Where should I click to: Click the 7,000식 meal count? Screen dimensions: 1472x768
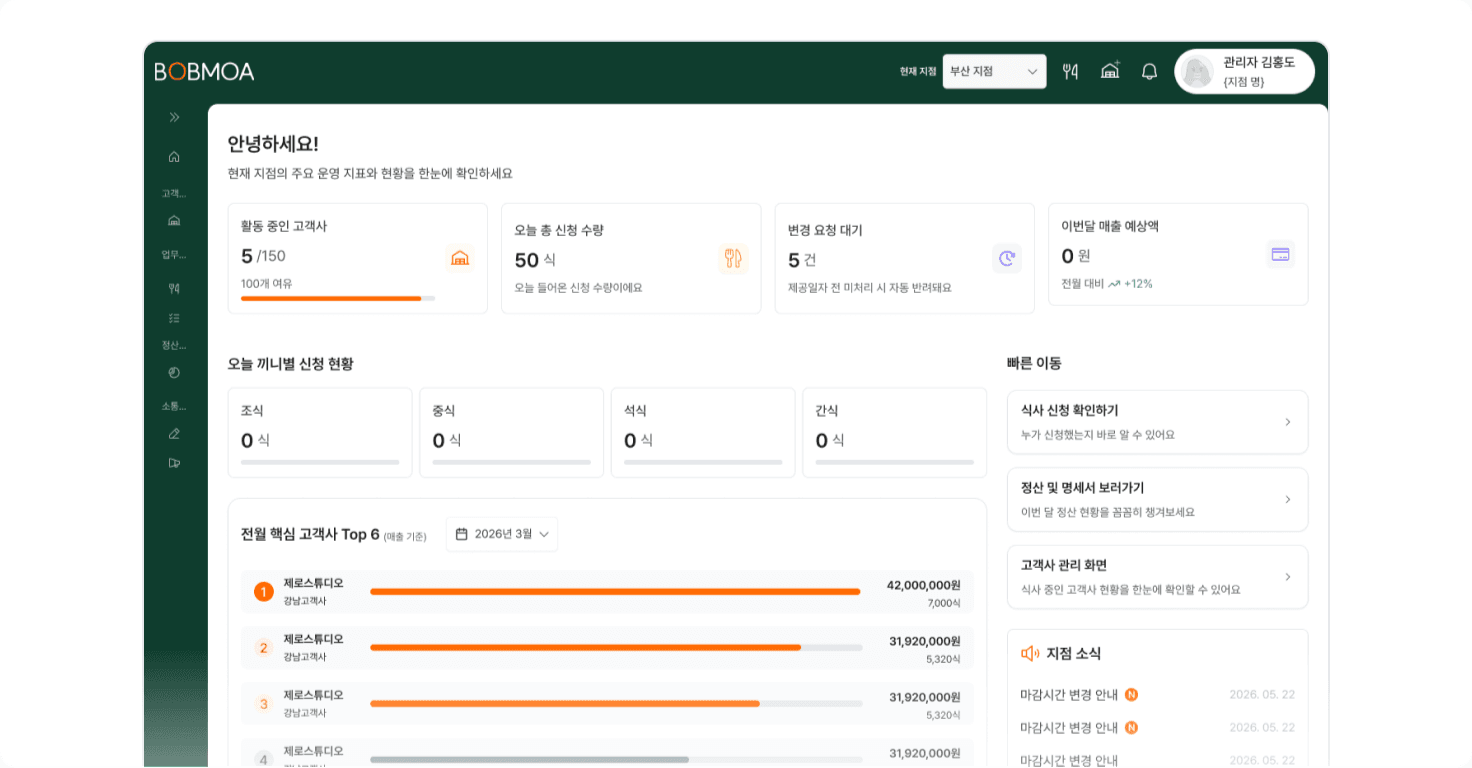click(x=944, y=603)
